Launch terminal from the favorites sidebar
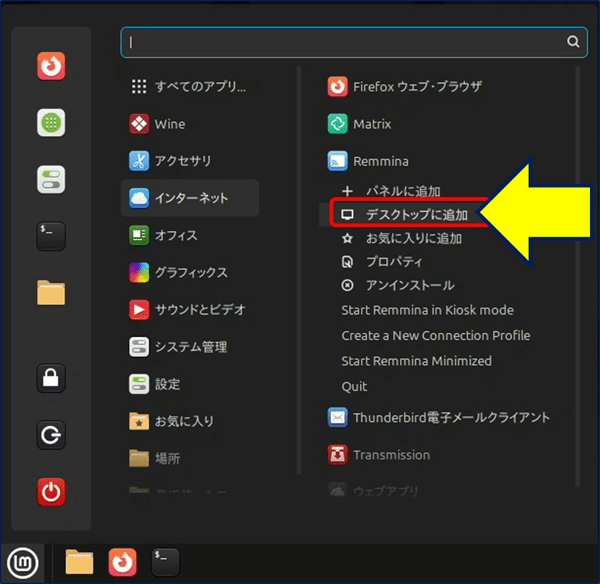Screen dimensions: 600x584 [51, 236]
